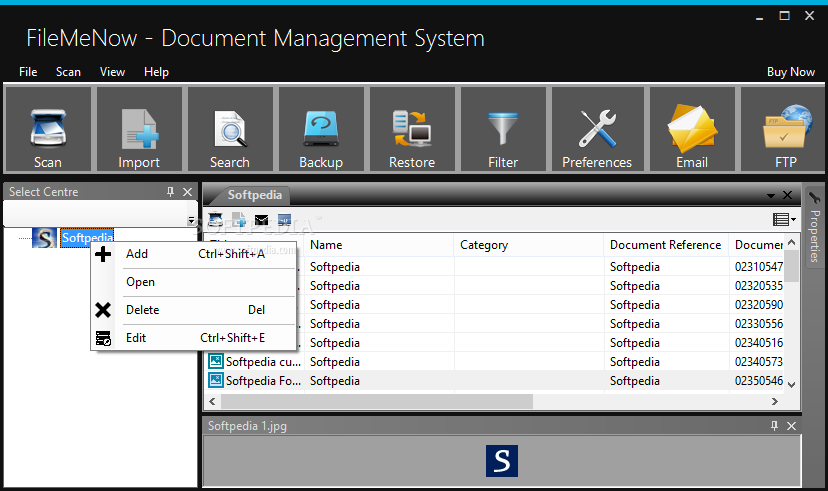Select the Softpedia centre tree item
Screen dimensions: 828x491
click(87, 238)
